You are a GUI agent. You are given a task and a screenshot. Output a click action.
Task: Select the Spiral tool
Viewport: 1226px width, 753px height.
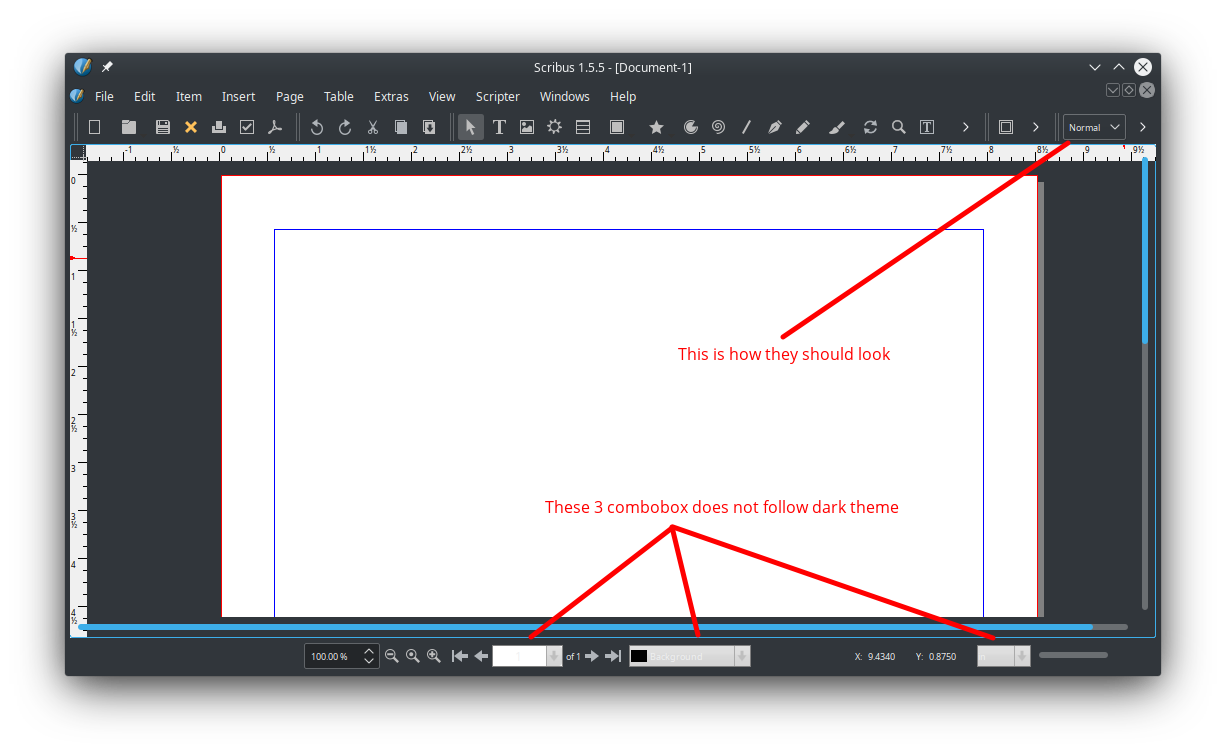click(x=718, y=127)
